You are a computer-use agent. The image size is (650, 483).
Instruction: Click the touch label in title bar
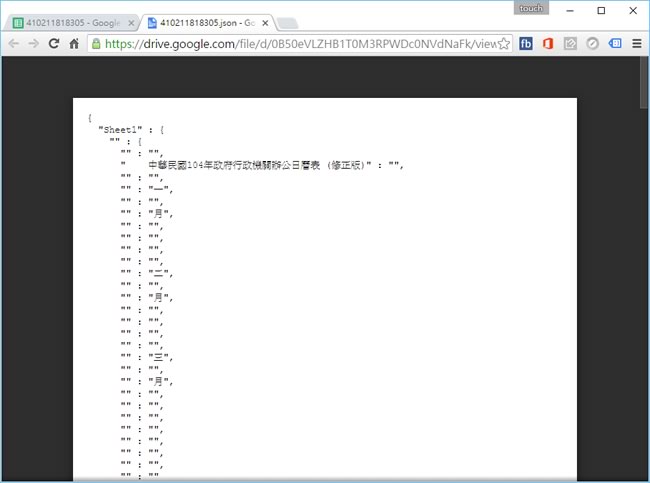coord(531,8)
